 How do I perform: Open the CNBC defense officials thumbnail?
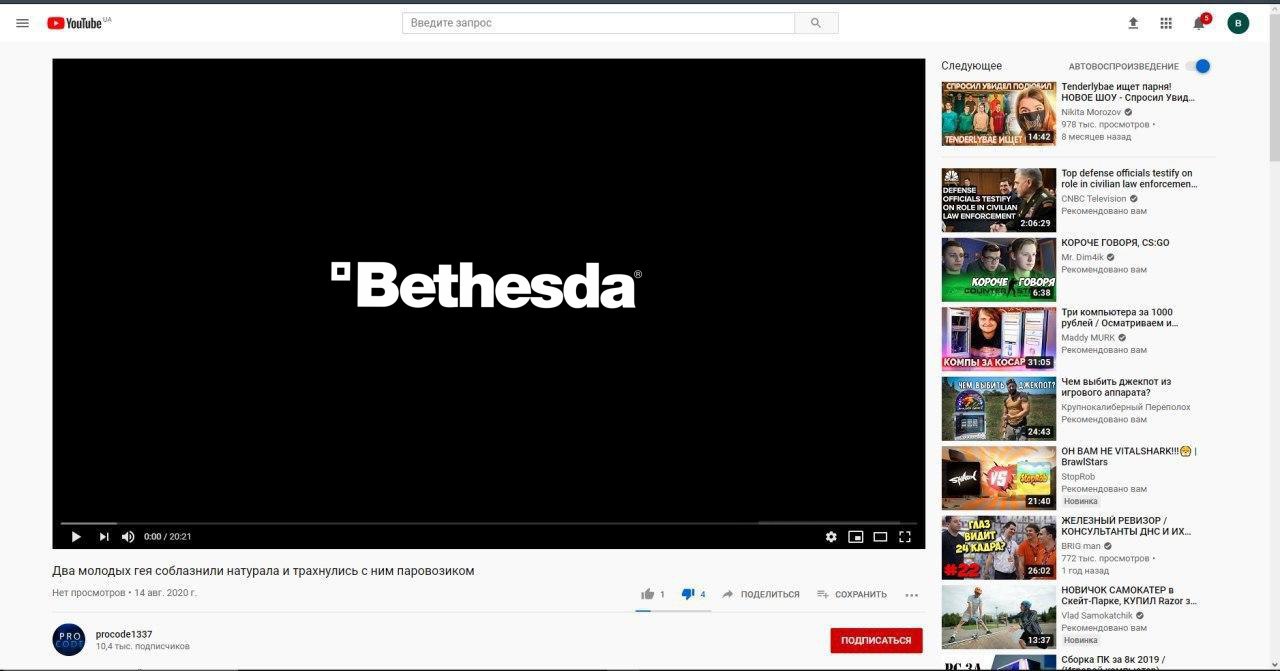point(998,200)
